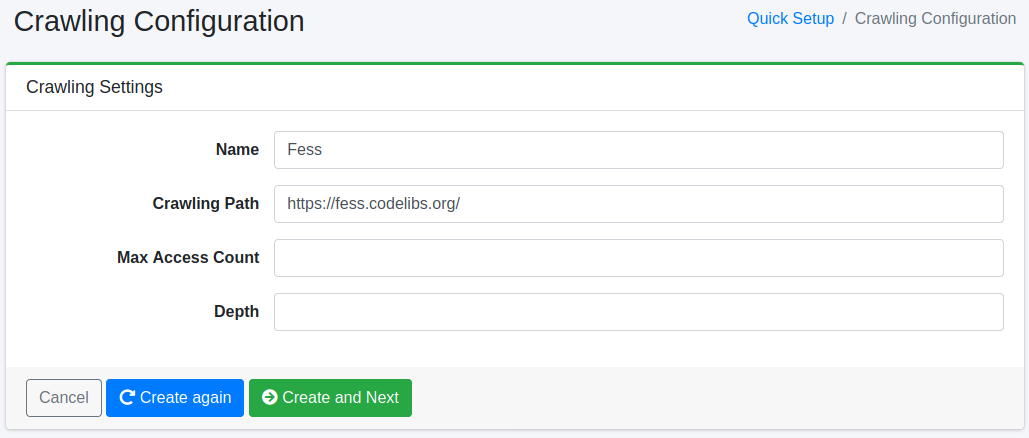
Task: Click the Crawling Configuration page heading
Action: point(159,21)
